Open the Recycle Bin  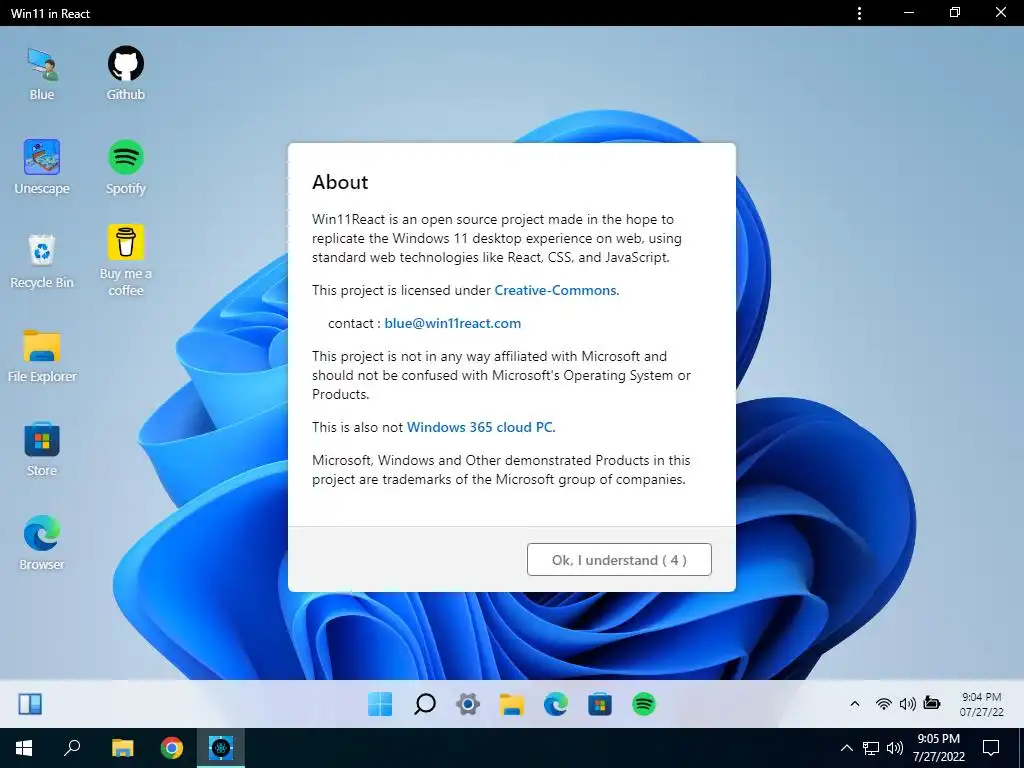pos(42,261)
